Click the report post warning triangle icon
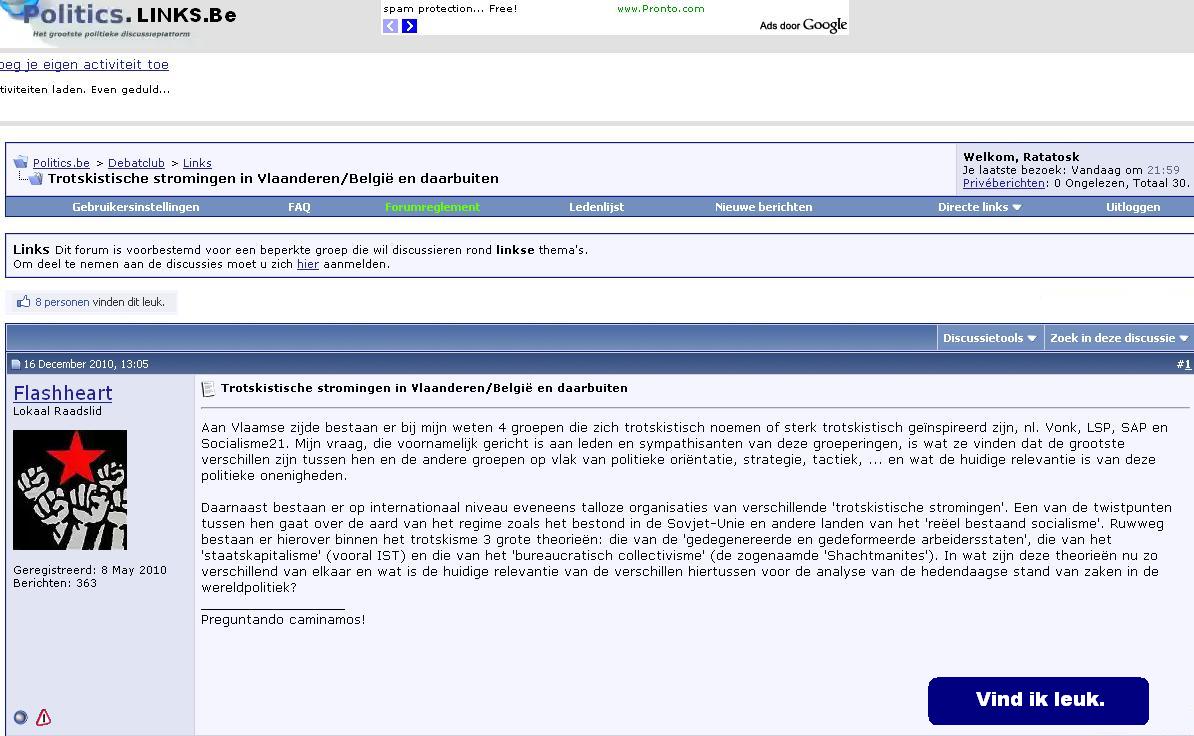Screen dimensions: 1194x736 click(x=43, y=717)
